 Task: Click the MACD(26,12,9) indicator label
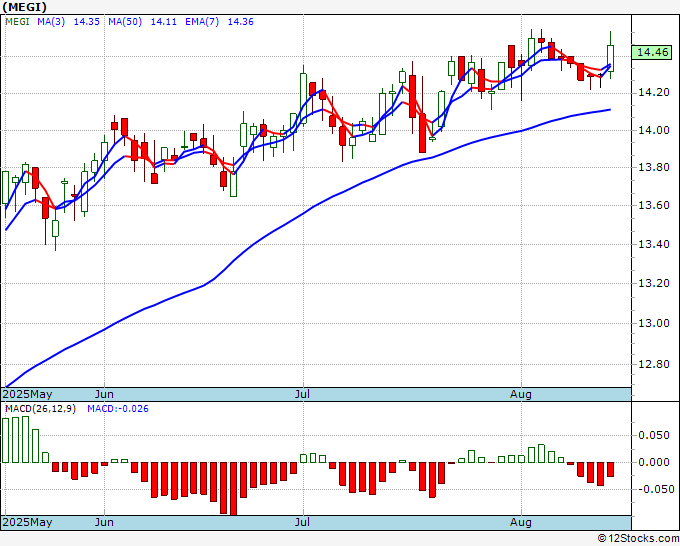pyautogui.click(x=40, y=409)
